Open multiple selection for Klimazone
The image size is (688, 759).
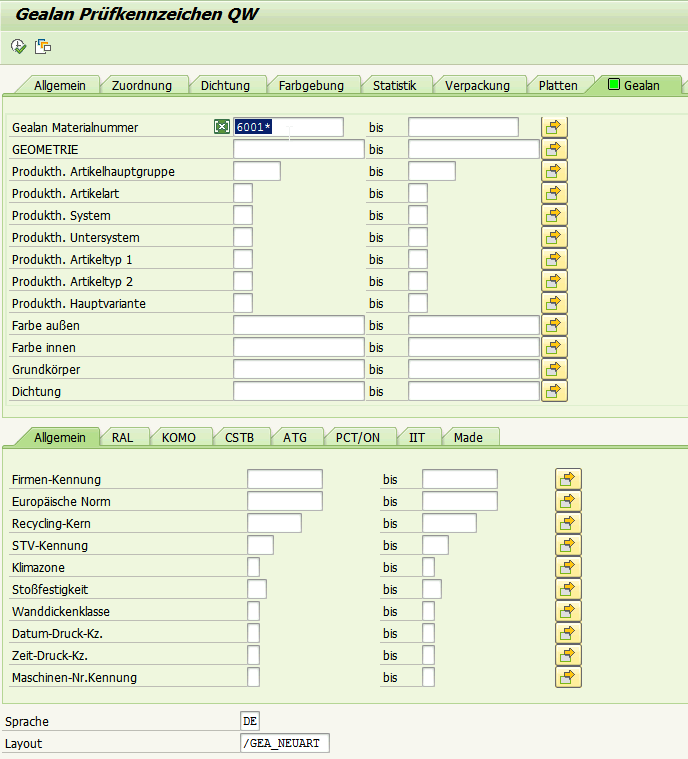(568, 567)
